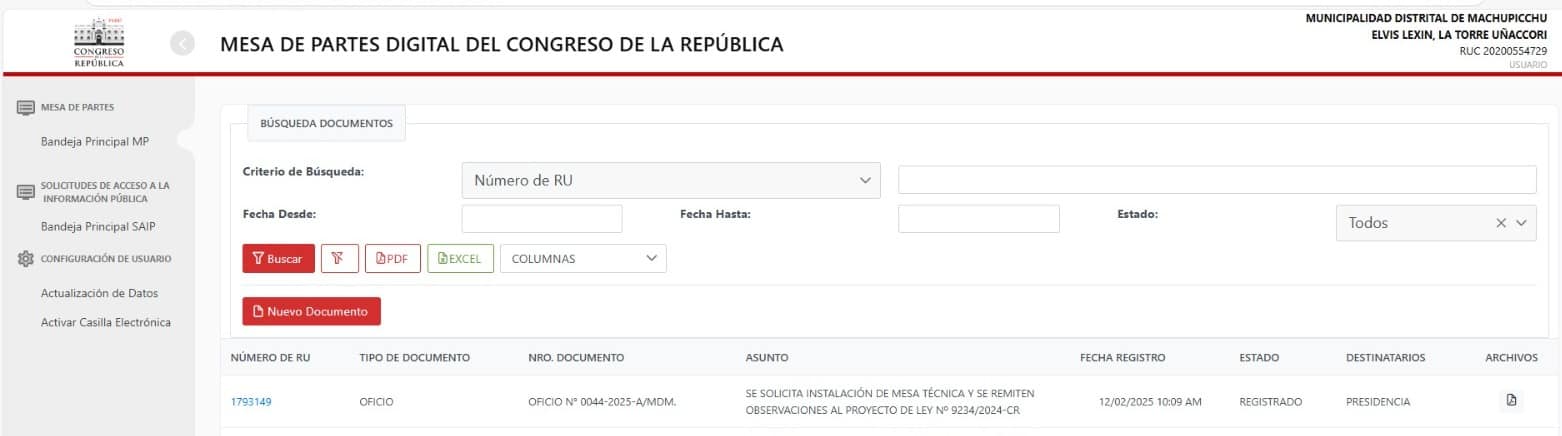
Task: Click the 12/02/2025 10:09 AM date cell
Action: click(1150, 402)
